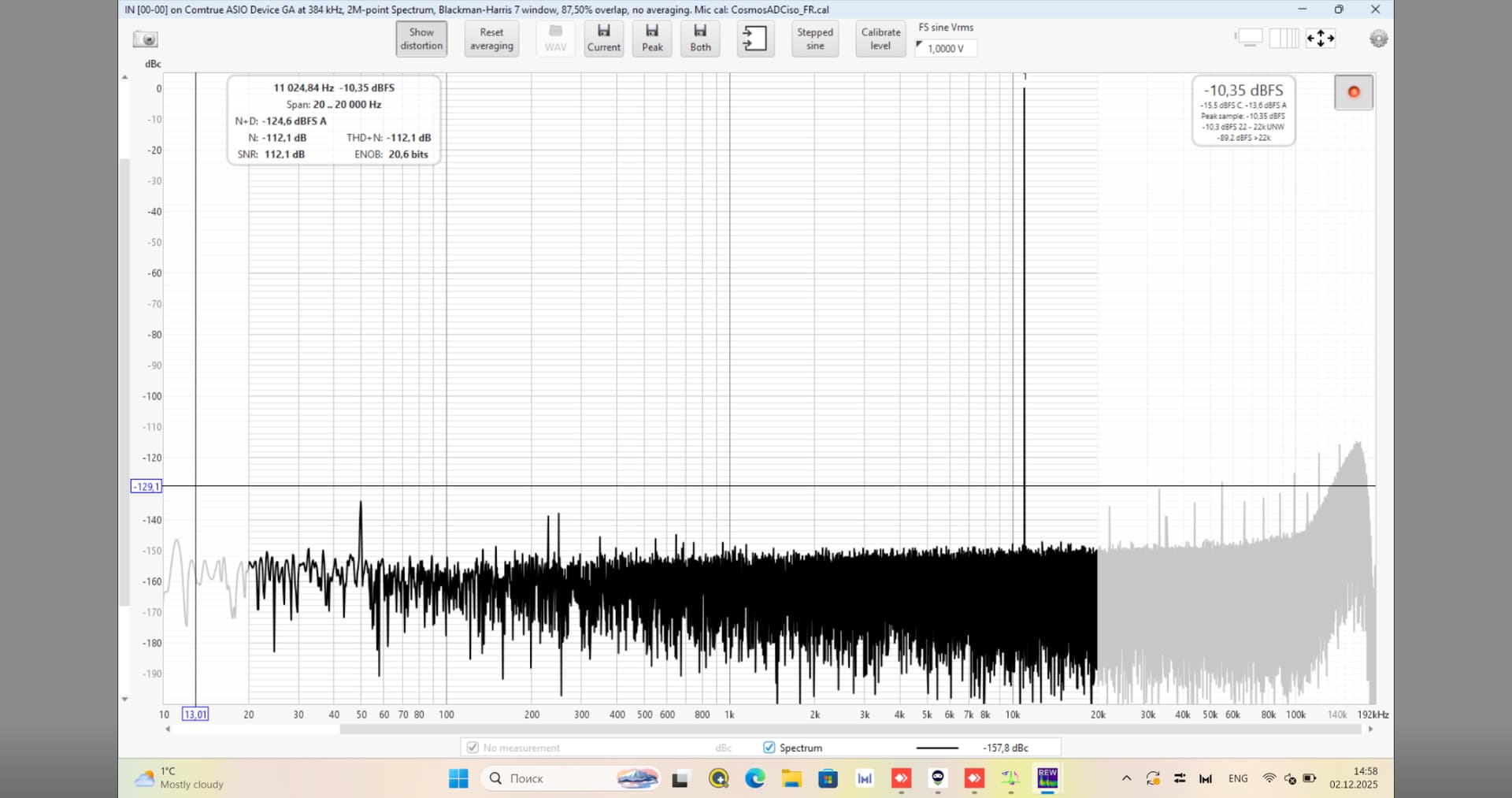1512x798 pixels.
Task: Click the vertical axis down arrow
Action: [x=124, y=700]
